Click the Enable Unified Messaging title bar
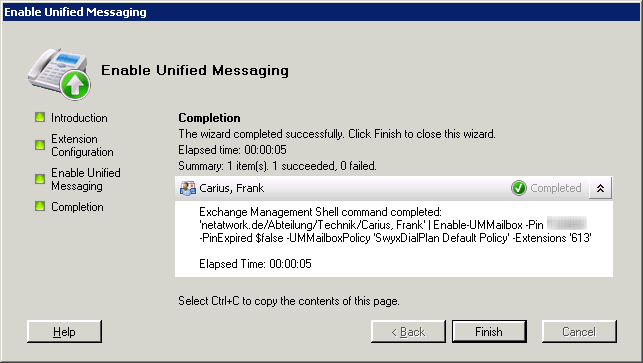This screenshot has height=363, width=643. [x=322, y=12]
